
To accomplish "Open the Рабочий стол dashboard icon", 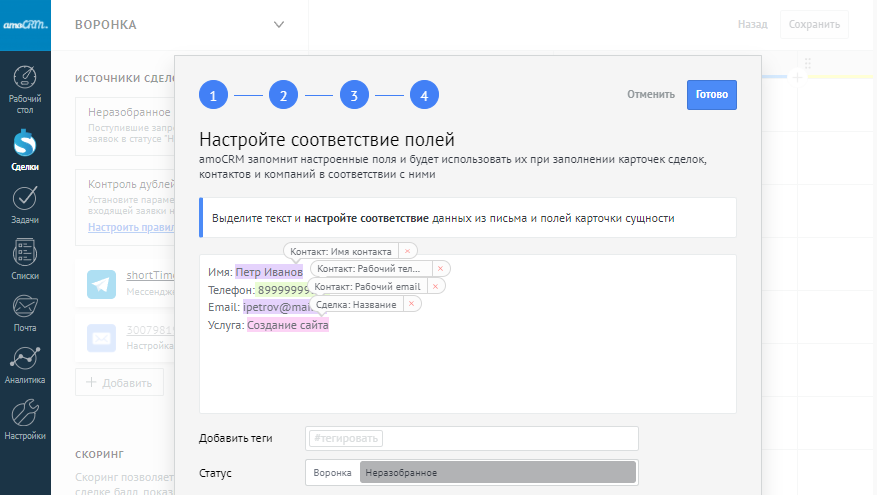I will (x=25, y=89).
